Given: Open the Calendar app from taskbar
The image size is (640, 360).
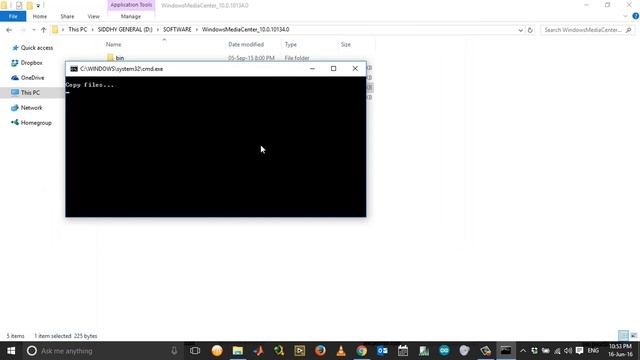Looking at the screenshot, I should tap(403, 351).
